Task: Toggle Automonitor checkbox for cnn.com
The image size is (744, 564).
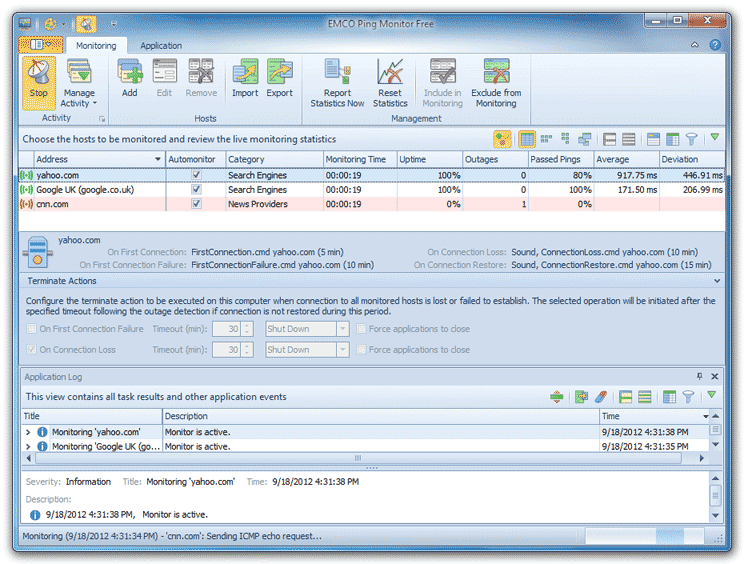Action: coord(196,204)
